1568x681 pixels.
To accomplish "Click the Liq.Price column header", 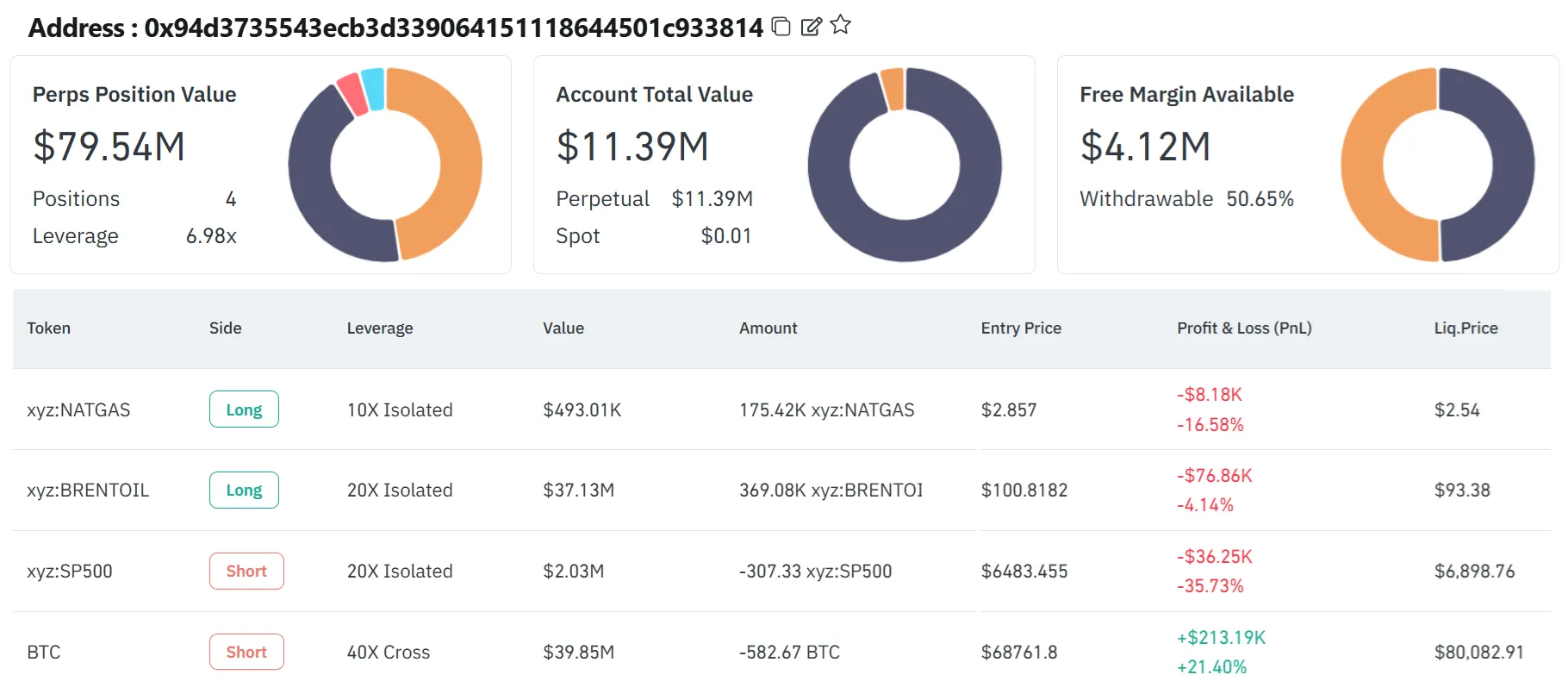I will [x=1465, y=328].
